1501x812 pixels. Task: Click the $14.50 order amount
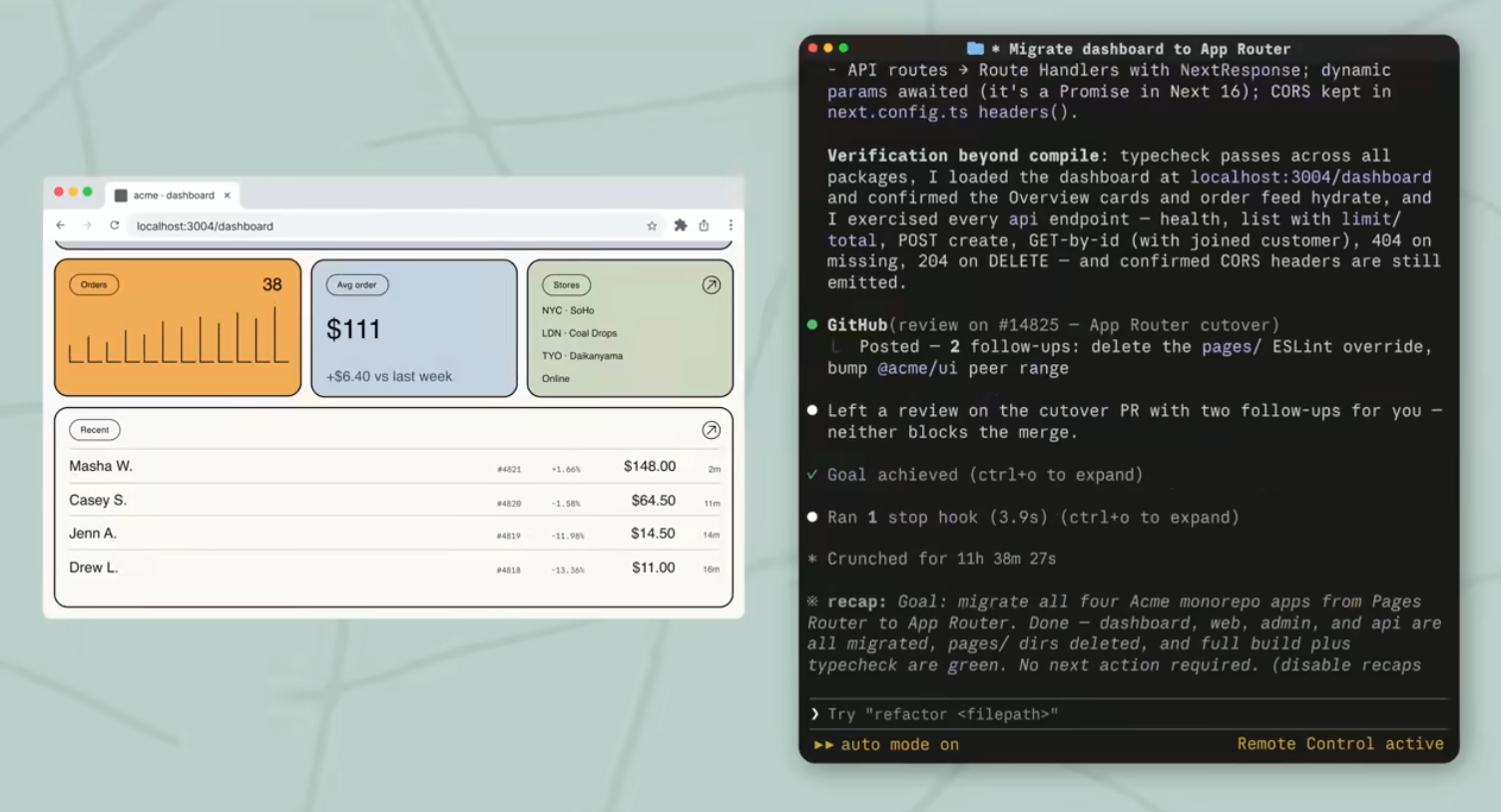(x=654, y=534)
